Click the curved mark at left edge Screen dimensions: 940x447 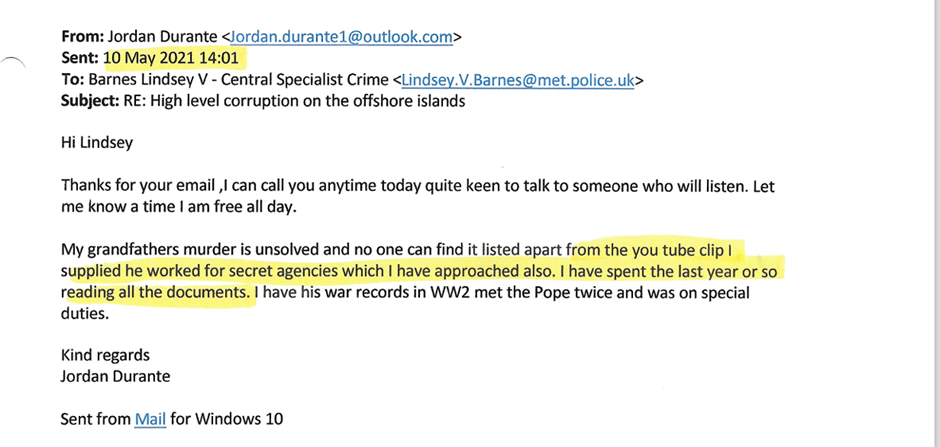(14, 66)
